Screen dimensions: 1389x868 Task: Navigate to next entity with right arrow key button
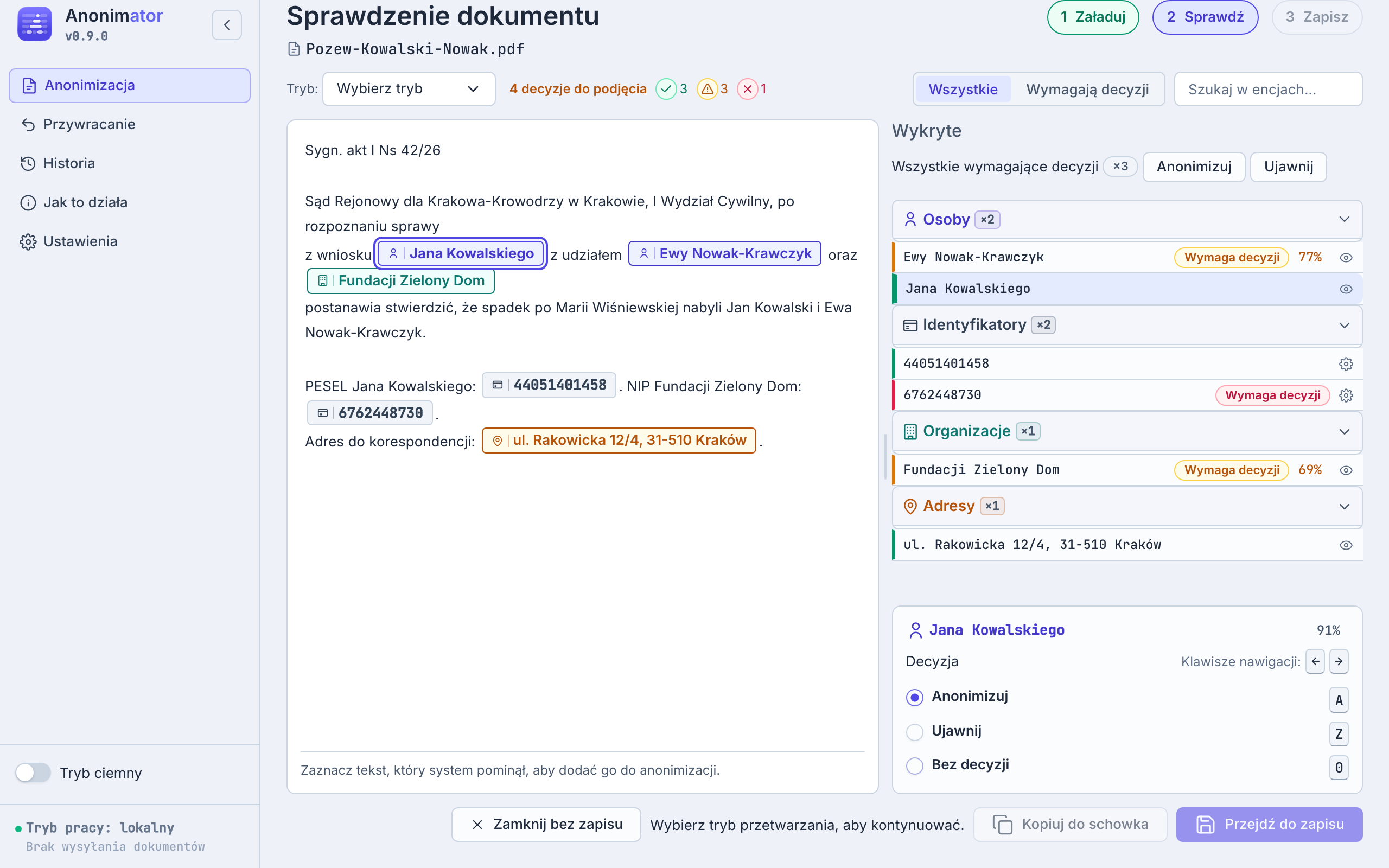(x=1339, y=661)
